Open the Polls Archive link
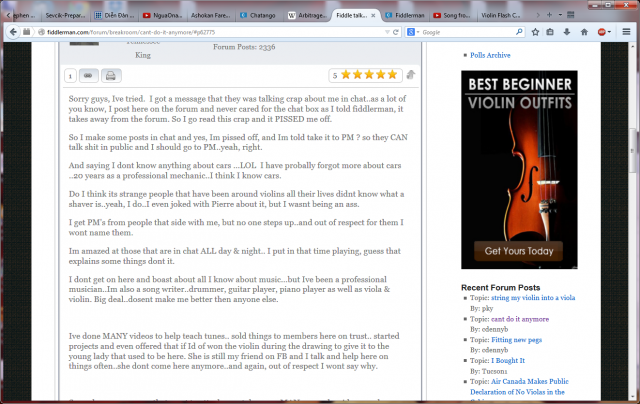The width and height of the screenshot is (640, 404). click(490, 55)
